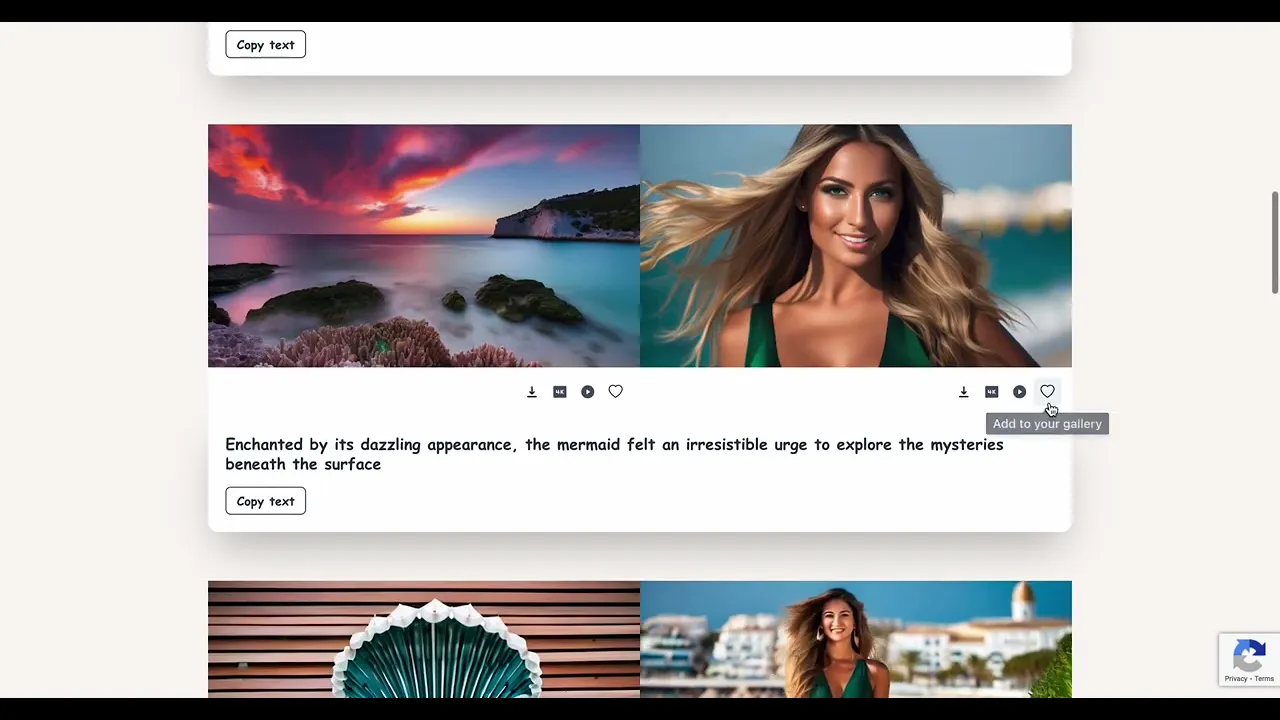Viewport: 1280px width, 720px height.
Task: Open the blonde woman in green dress thumbnail
Action: tap(856, 246)
